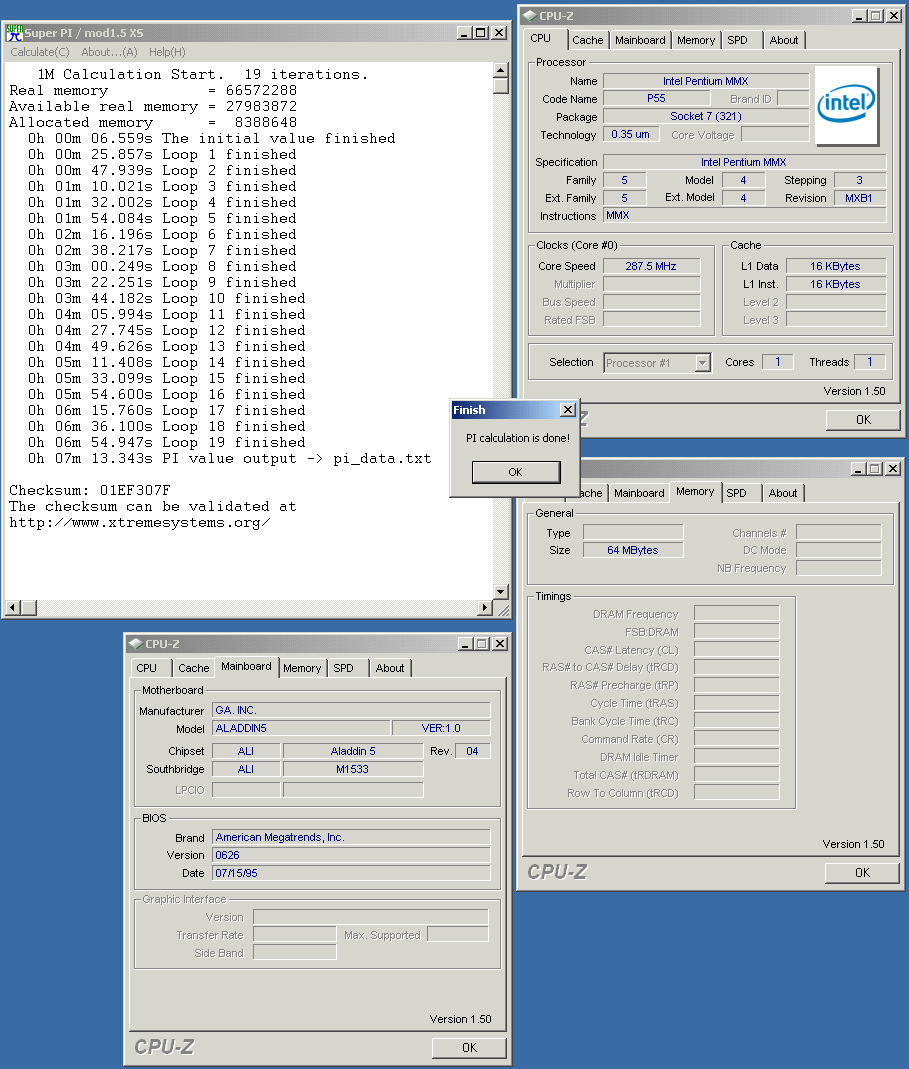Switch to Mainboard tab in top CPU-Z window
Screen dimensions: 909x1069
(x=640, y=40)
